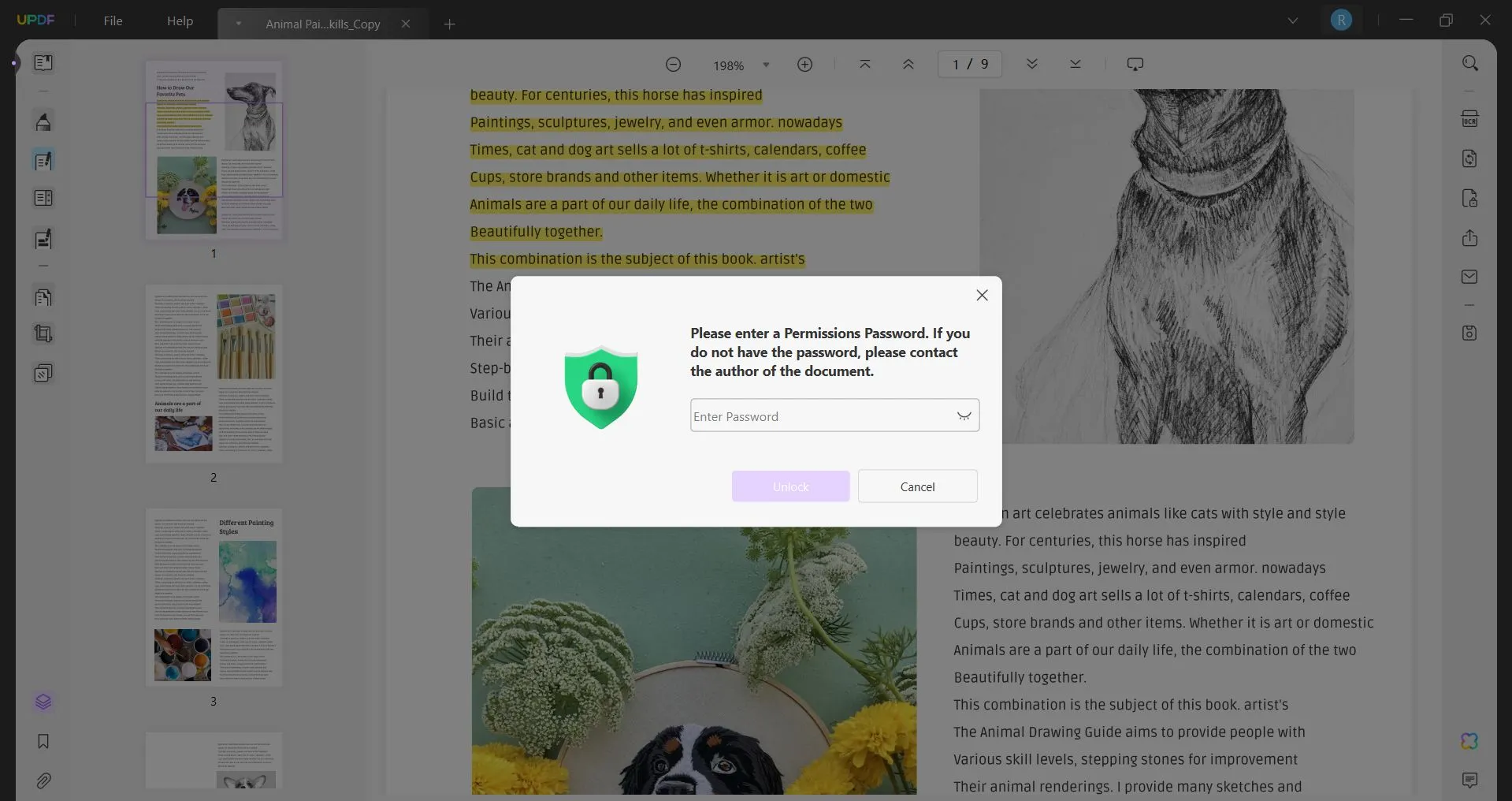1512x801 pixels.
Task: Run OCR text recognition
Action: point(1469,119)
